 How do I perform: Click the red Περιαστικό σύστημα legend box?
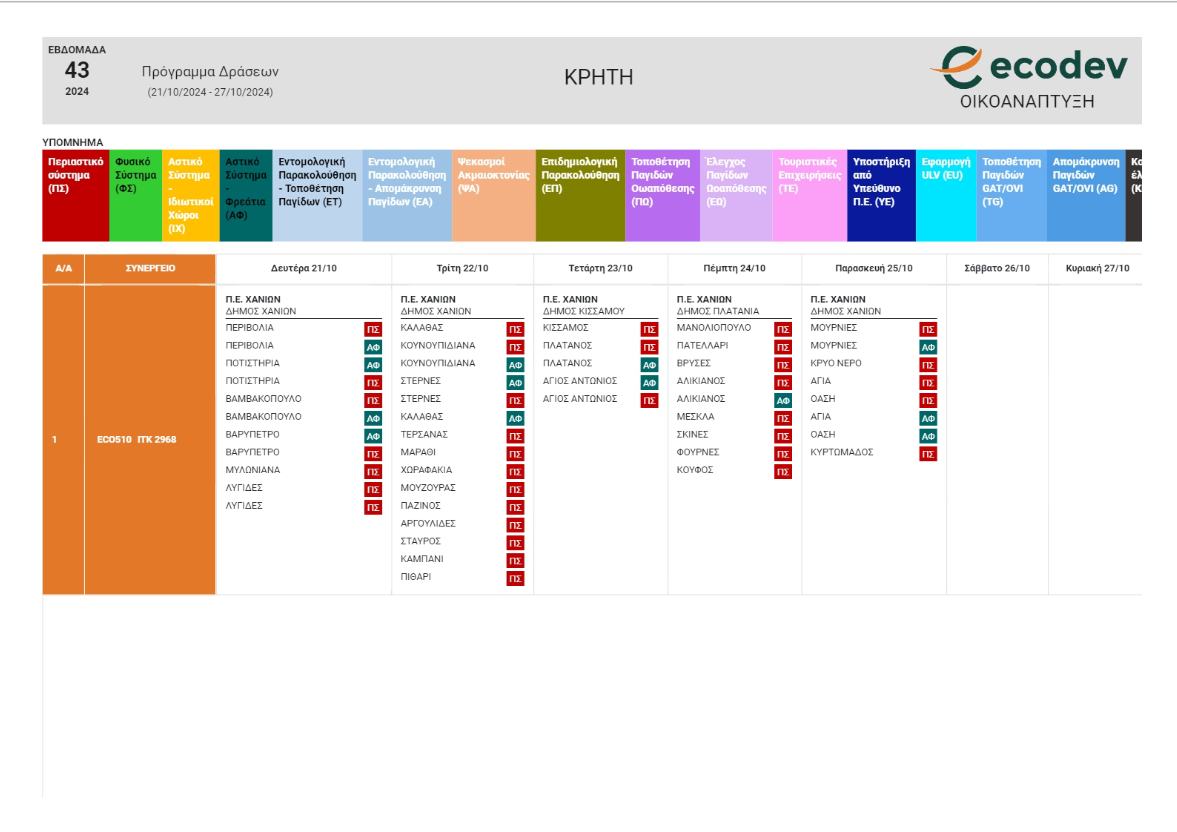[75, 196]
